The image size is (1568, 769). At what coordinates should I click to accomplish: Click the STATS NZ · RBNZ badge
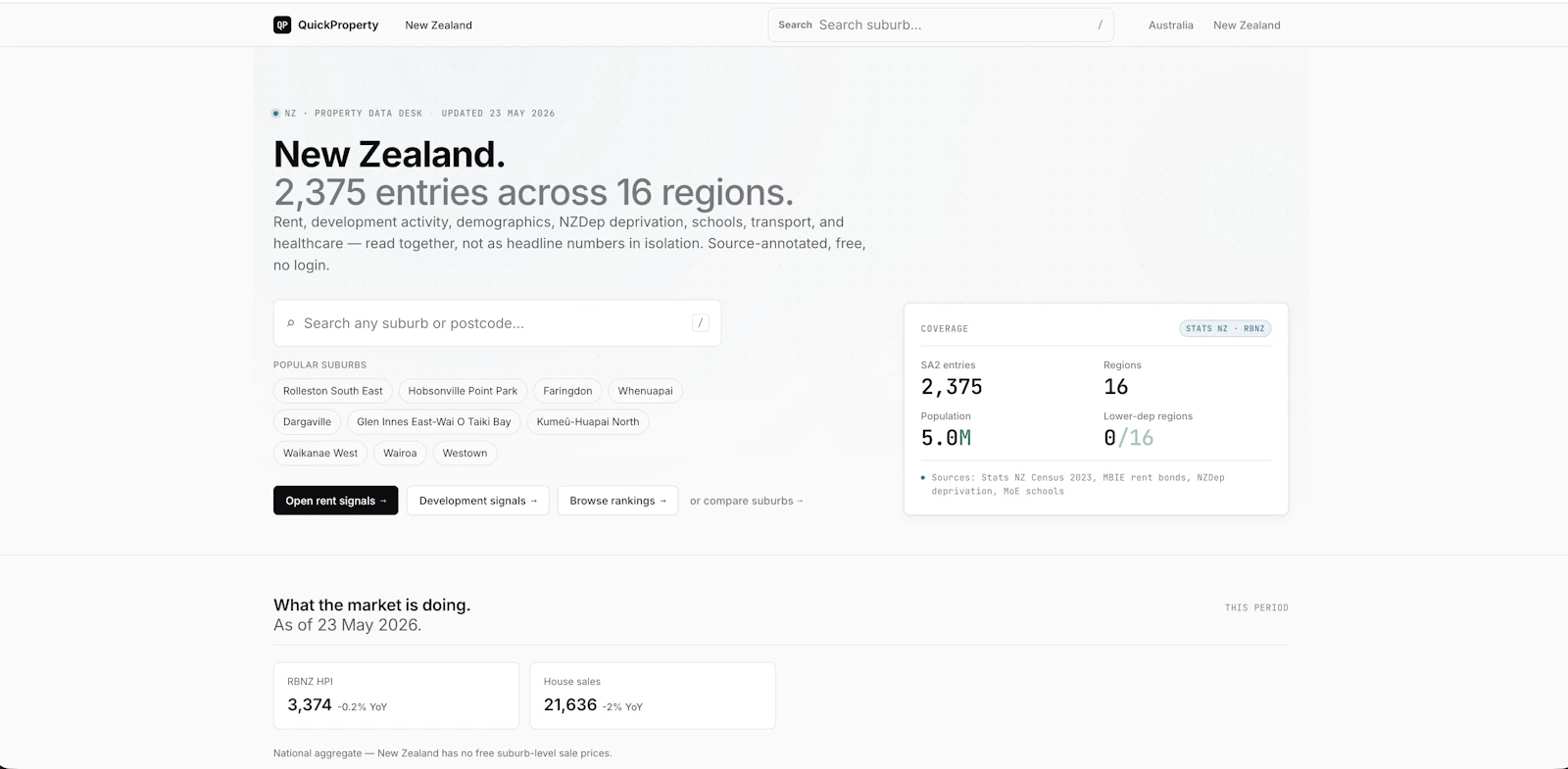click(1225, 329)
